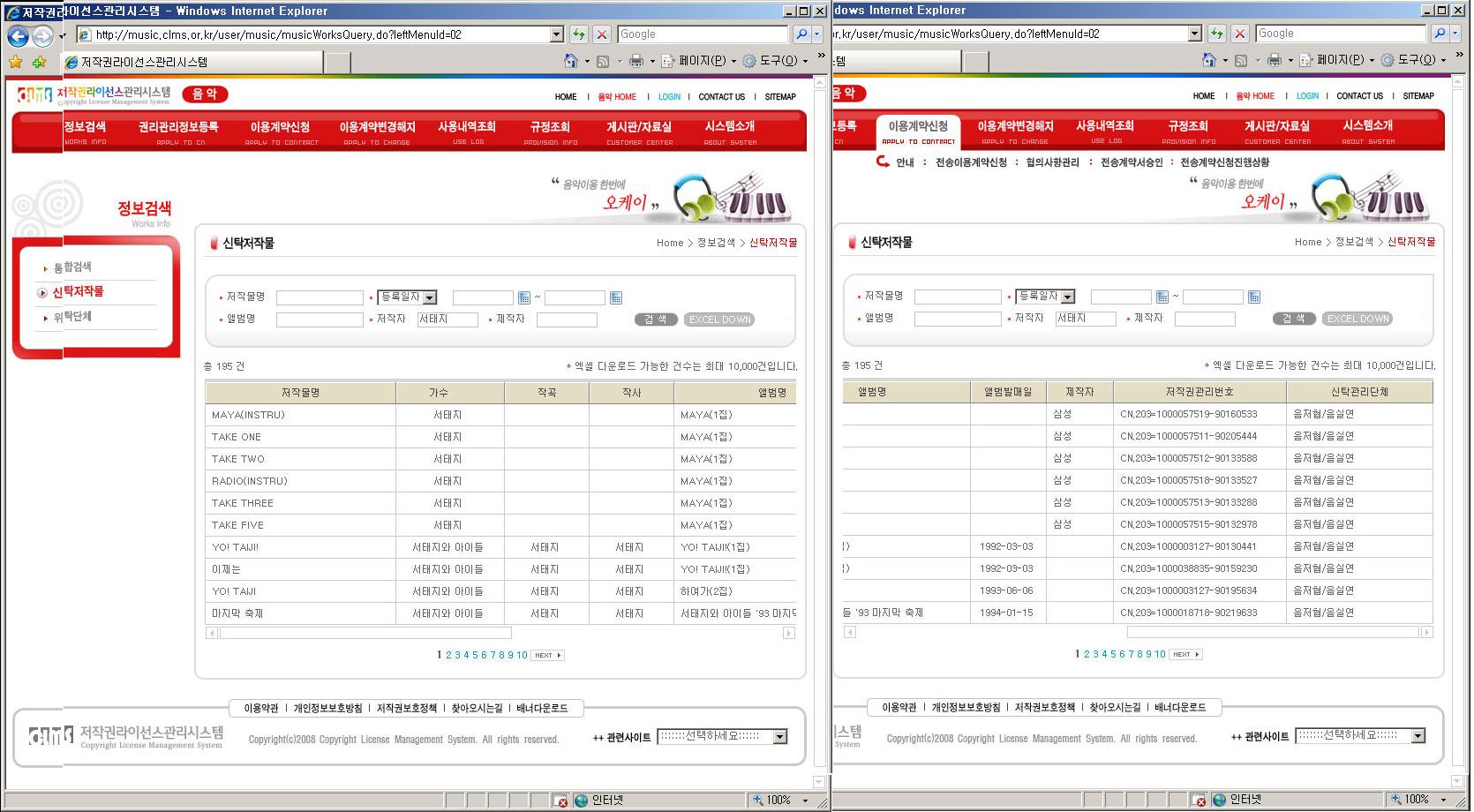Click the CLMS logo in left window header
1474x812 pixels.
[x=94, y=94]
